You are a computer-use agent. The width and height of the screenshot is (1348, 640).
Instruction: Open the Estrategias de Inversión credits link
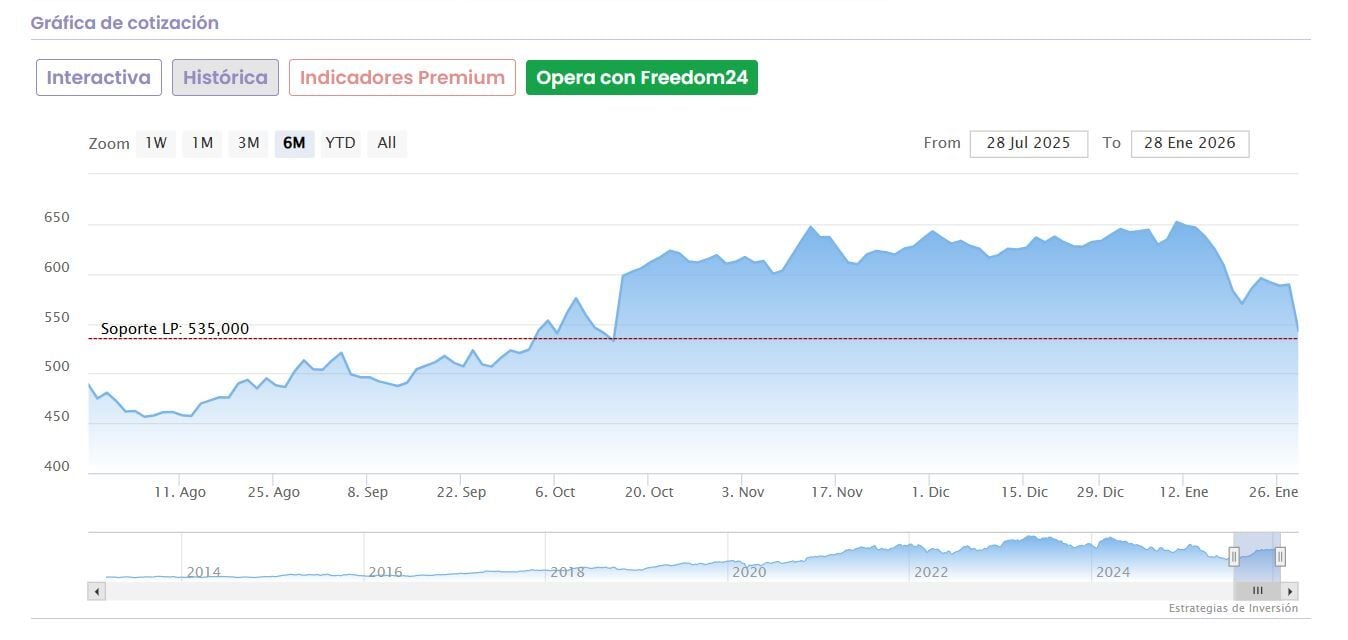(x=1233, y=608)
